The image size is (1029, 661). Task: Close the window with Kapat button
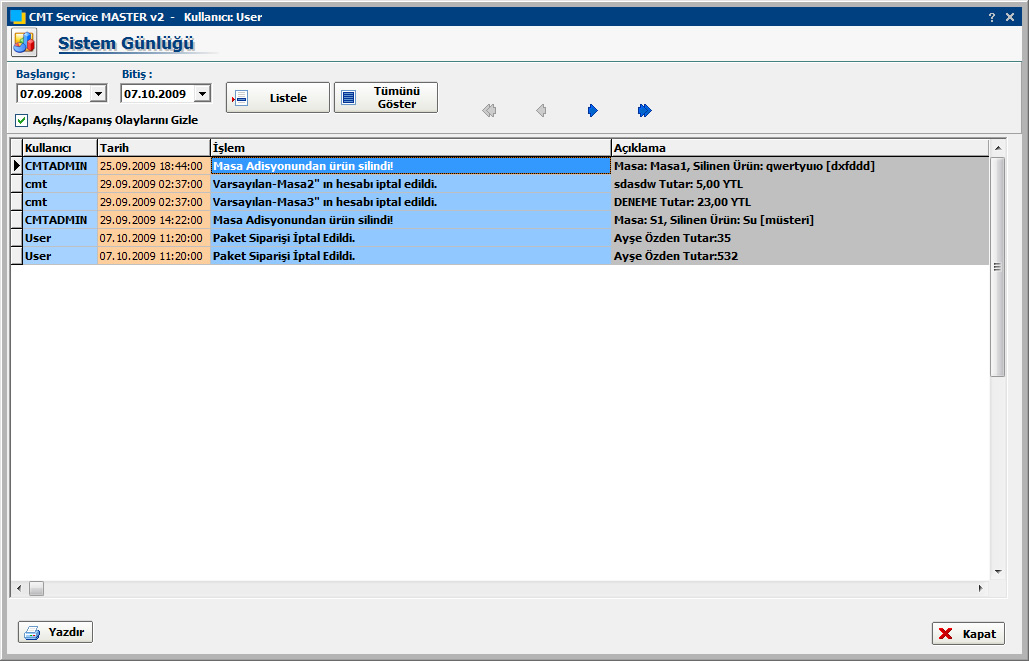(x=967, y=634)
